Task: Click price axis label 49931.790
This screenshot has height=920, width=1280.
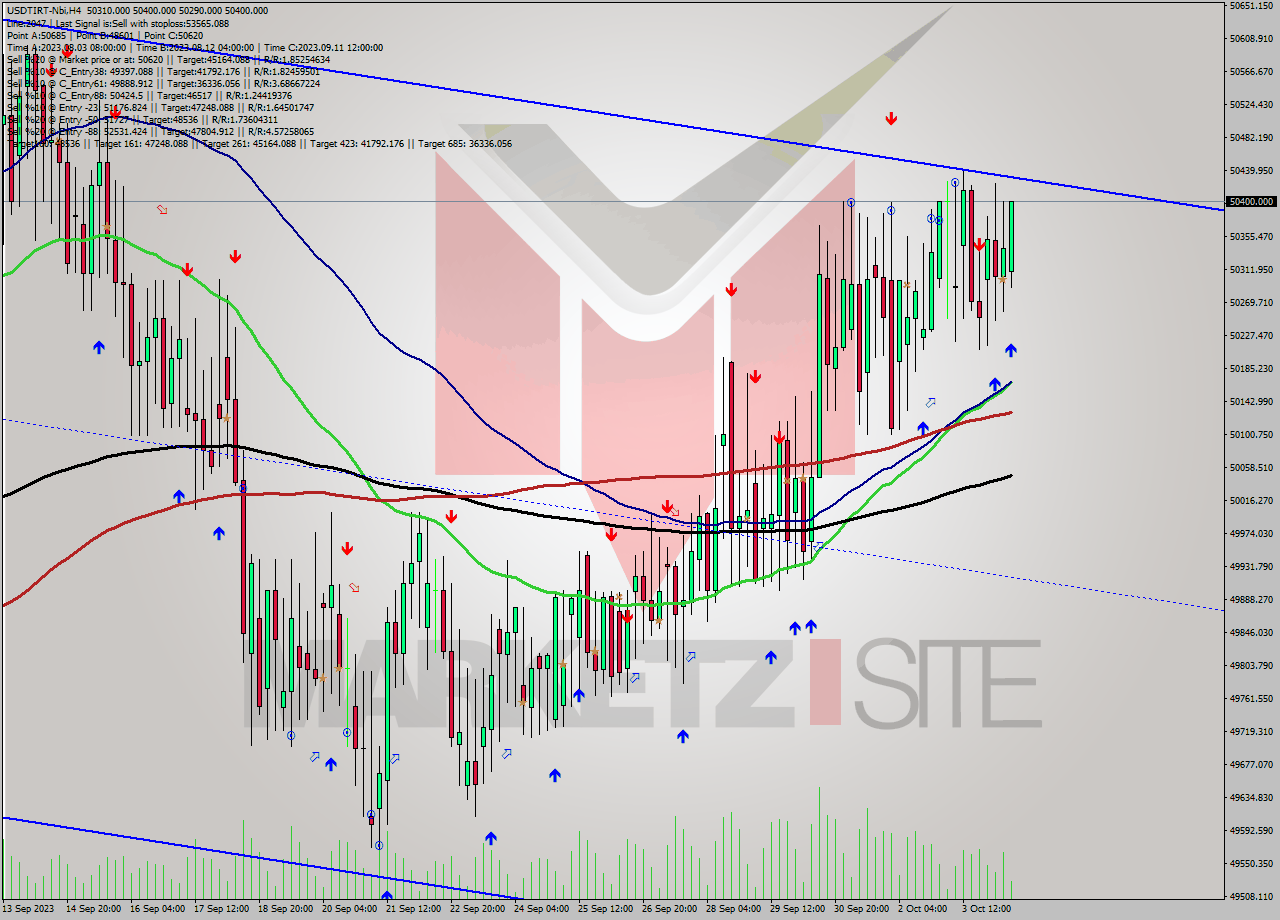Action: [1252, 566]
